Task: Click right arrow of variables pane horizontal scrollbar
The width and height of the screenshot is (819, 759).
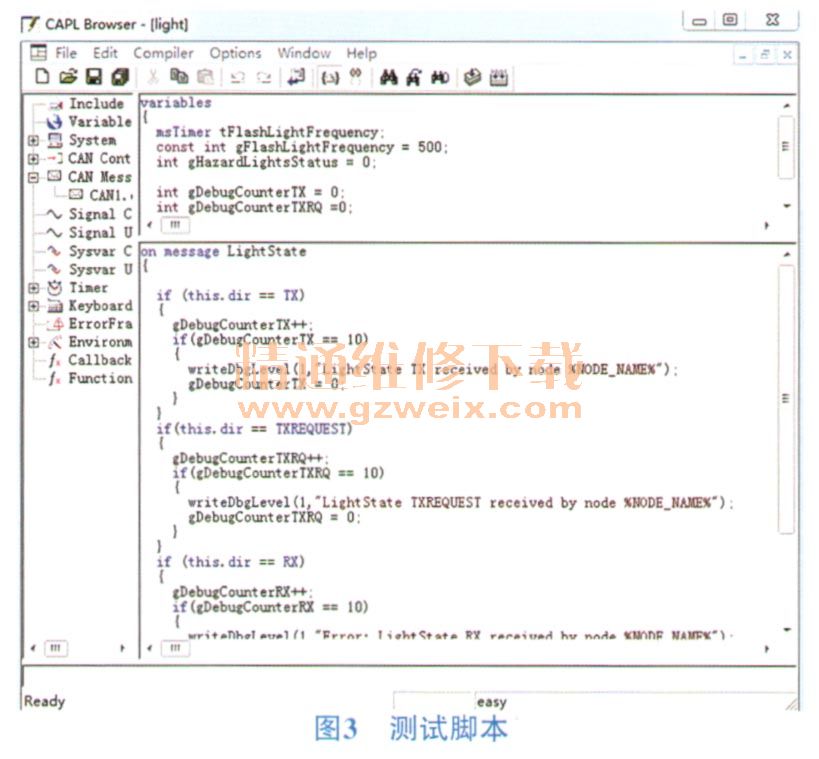Action: [x=767, y=226]
